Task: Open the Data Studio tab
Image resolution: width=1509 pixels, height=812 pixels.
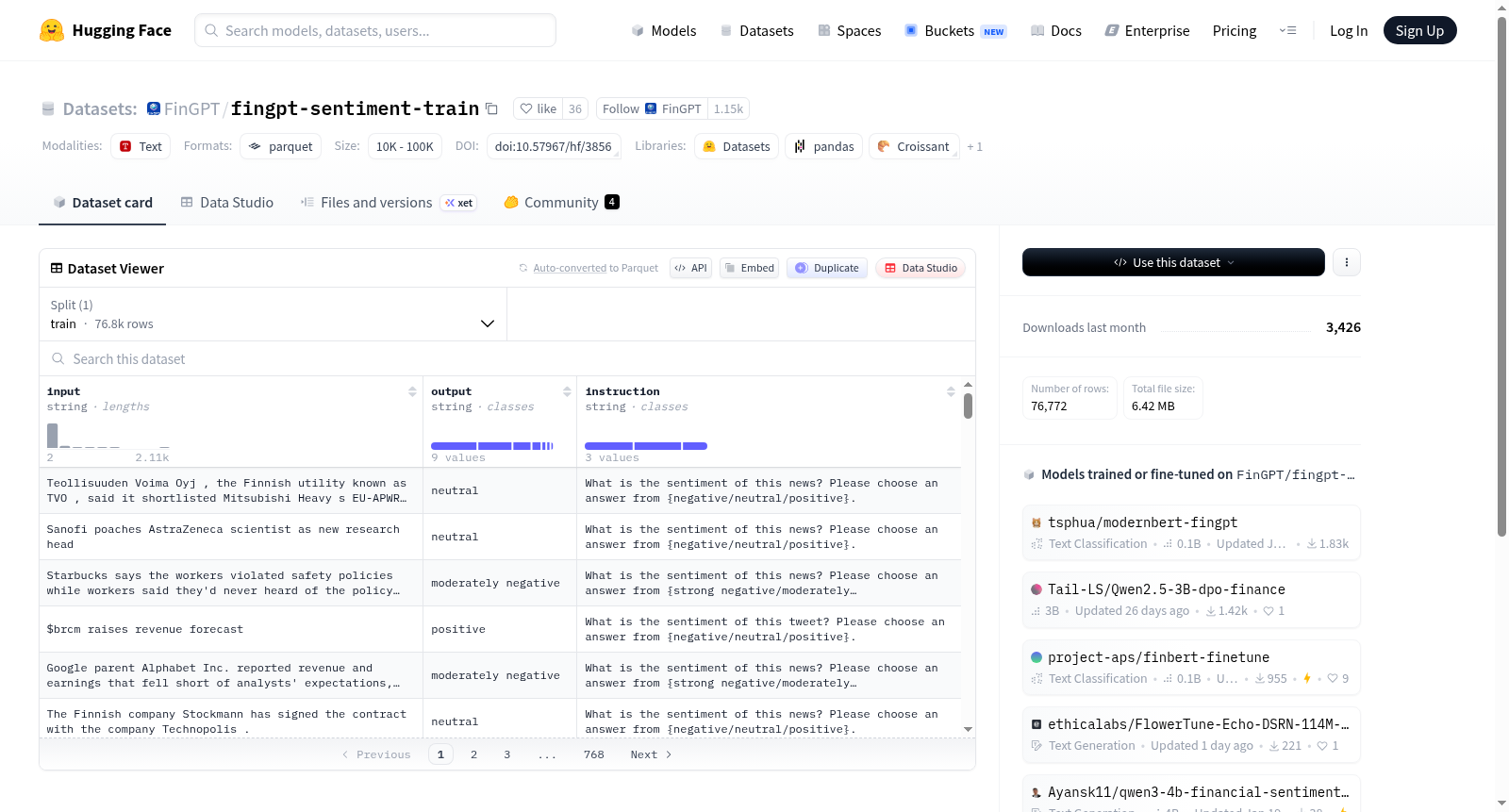Action: 226,203
